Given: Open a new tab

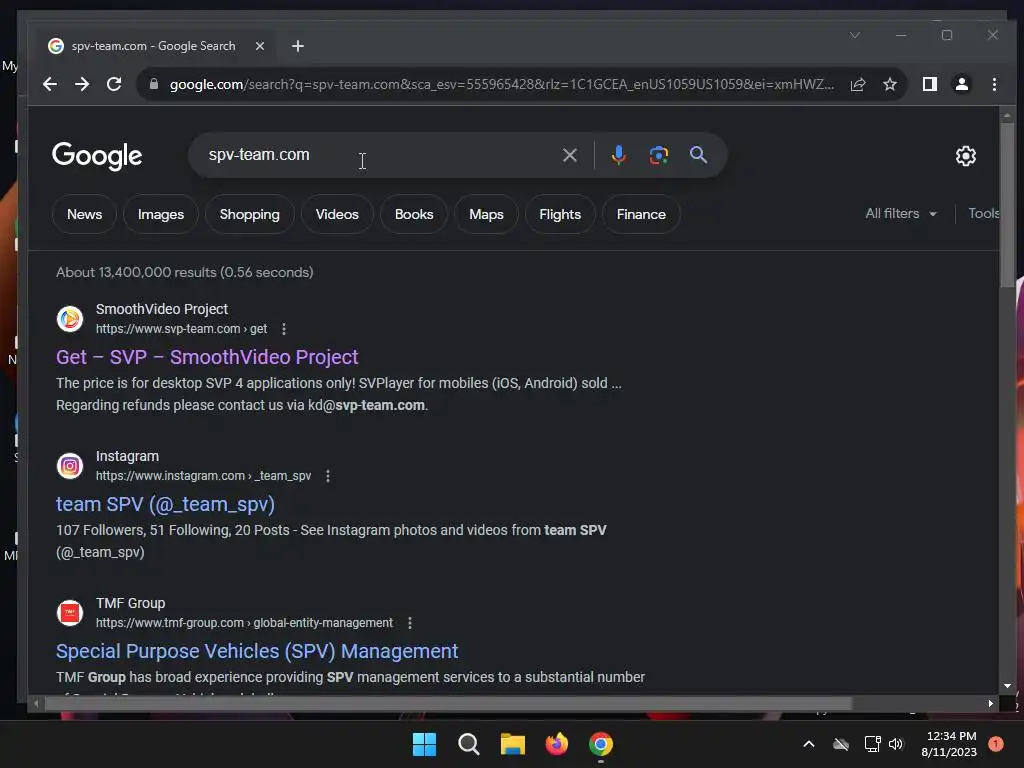Looking at the screenshot, I should 298,46.
